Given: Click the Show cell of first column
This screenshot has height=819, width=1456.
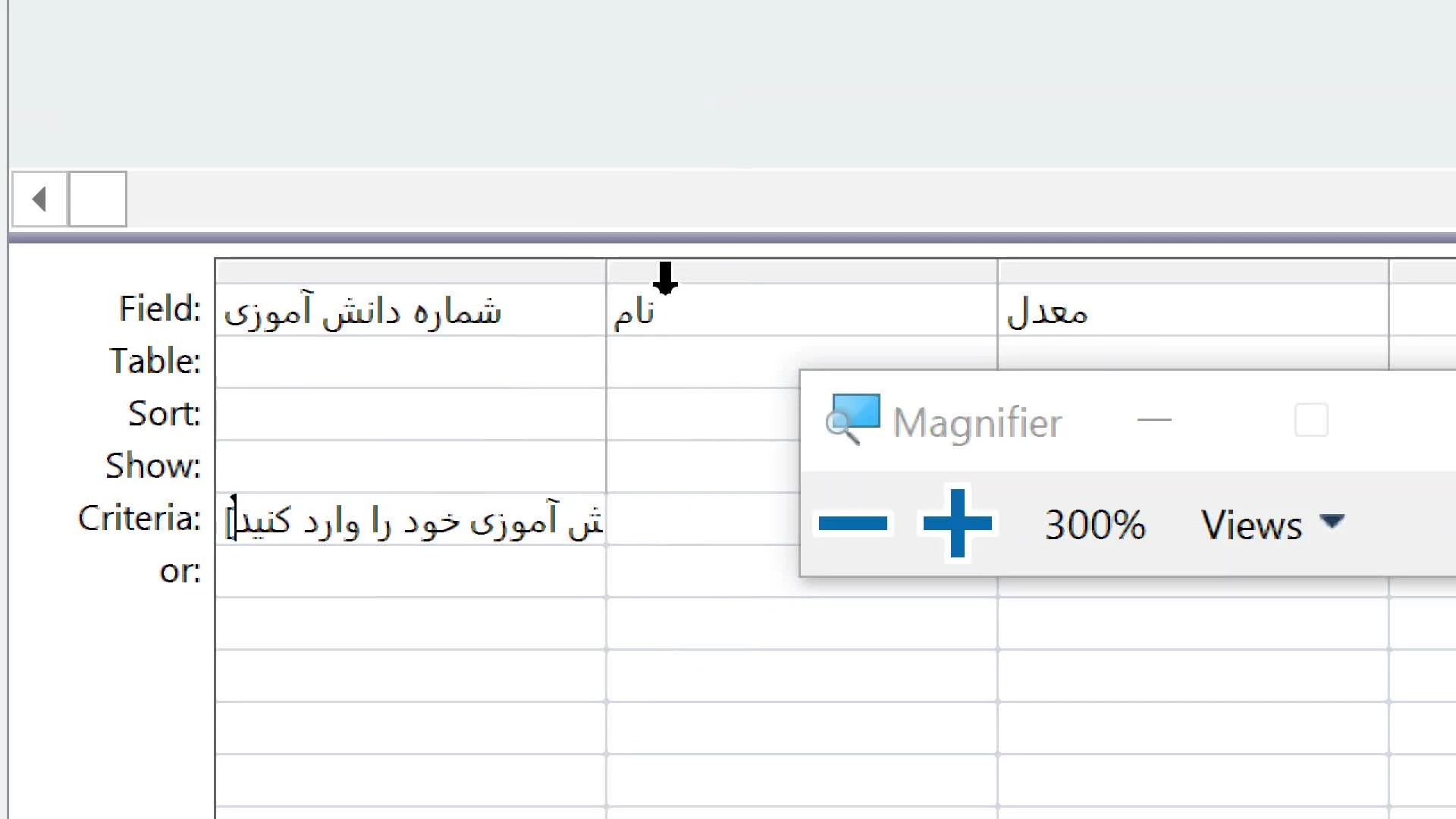Looking at the screenshot, I should pos(410,467).
